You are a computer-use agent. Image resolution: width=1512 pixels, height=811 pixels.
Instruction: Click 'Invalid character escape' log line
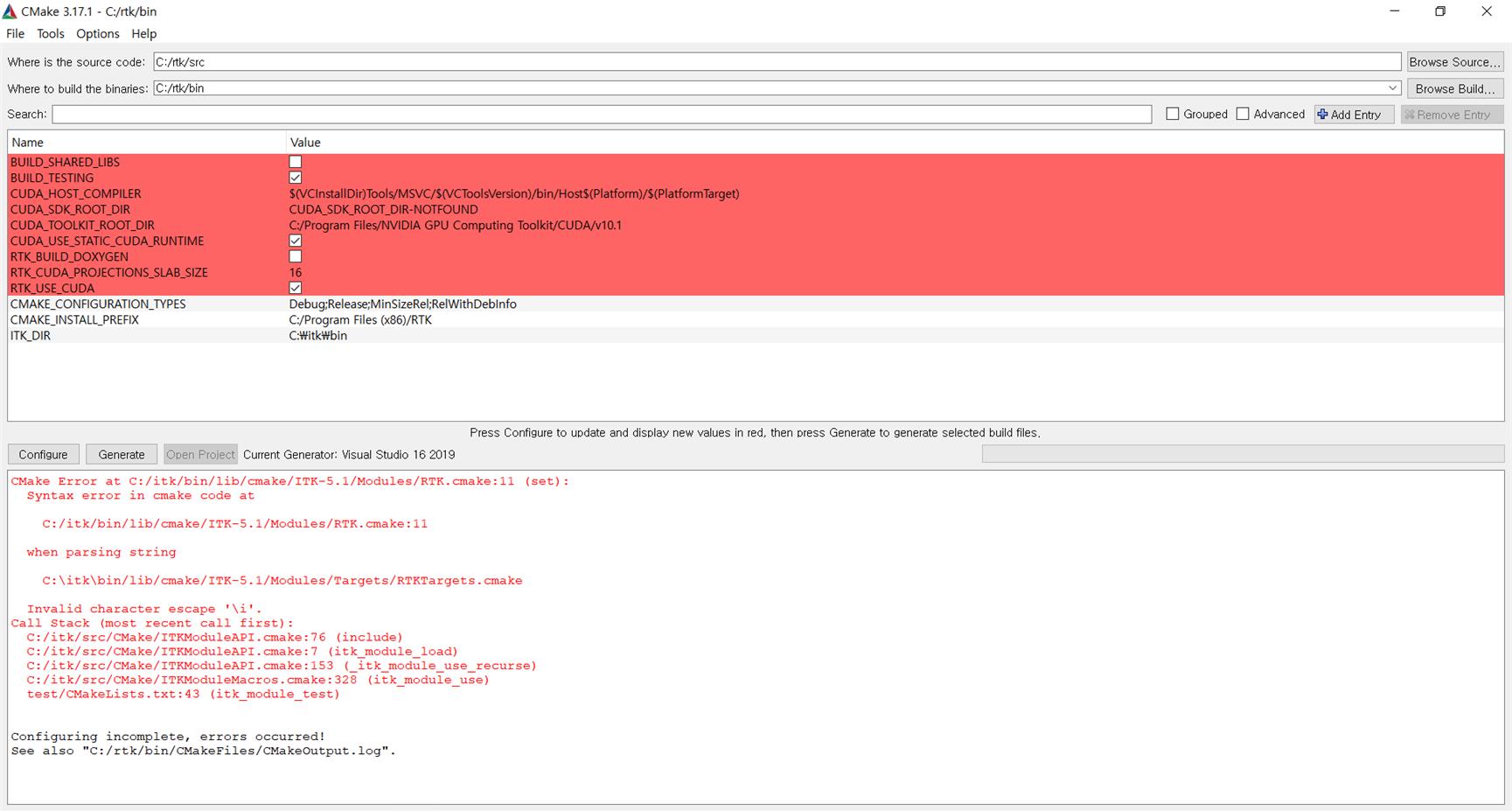pyautogui.click(x=144, y=609)
